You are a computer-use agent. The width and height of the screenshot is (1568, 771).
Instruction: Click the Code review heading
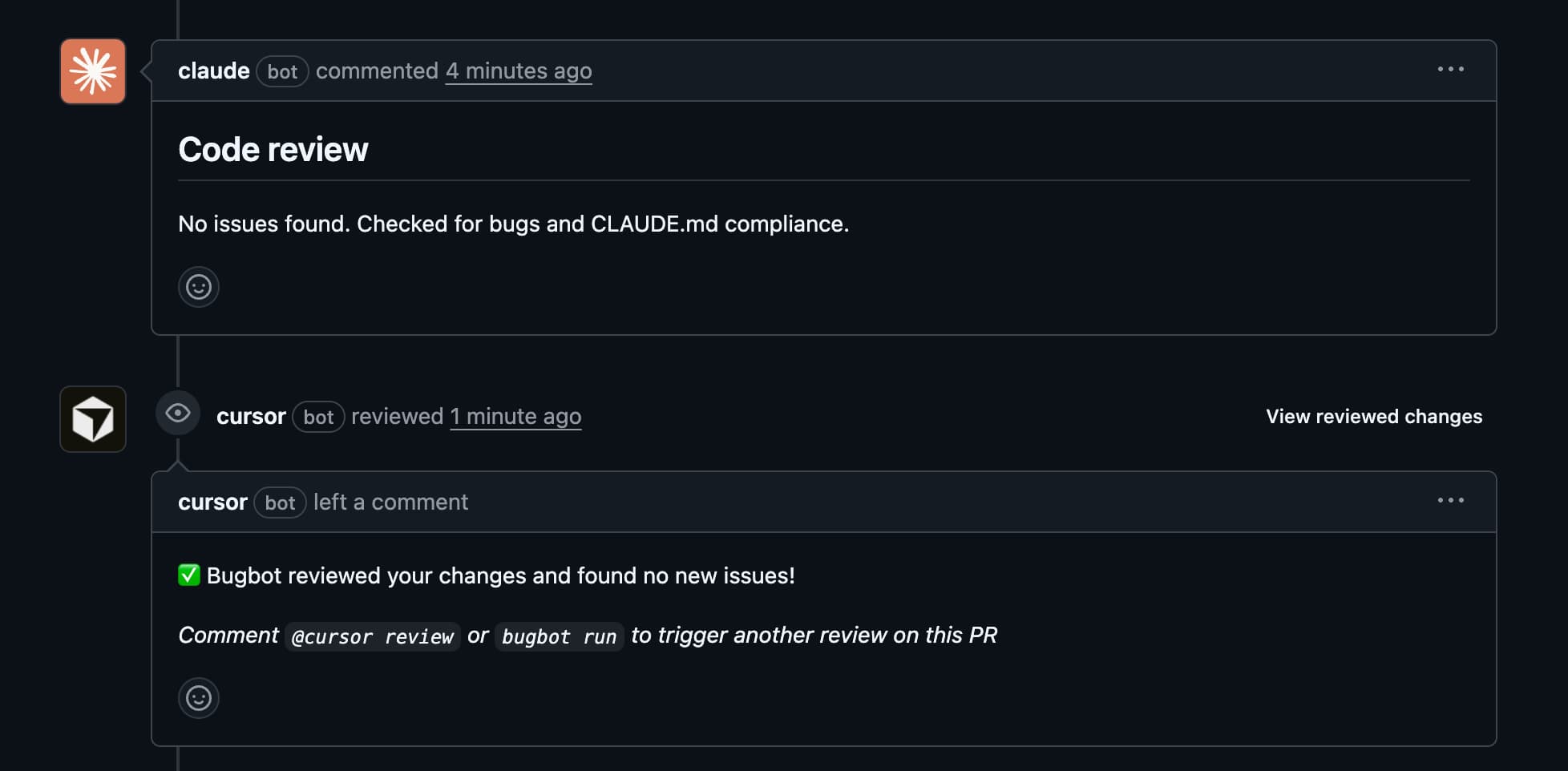273,149
